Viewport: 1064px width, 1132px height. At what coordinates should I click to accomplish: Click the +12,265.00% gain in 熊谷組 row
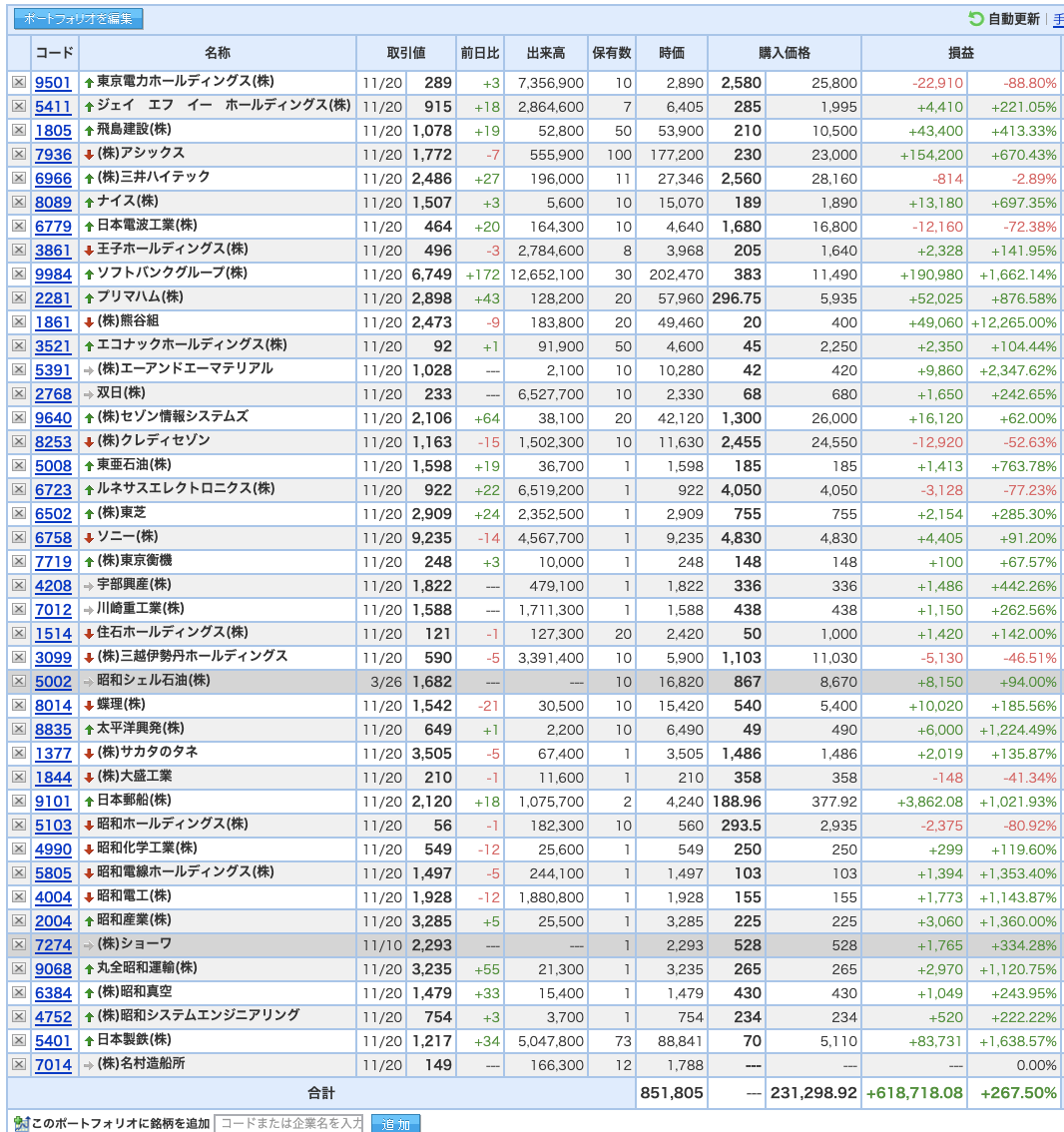click(x=1013, y=322)
